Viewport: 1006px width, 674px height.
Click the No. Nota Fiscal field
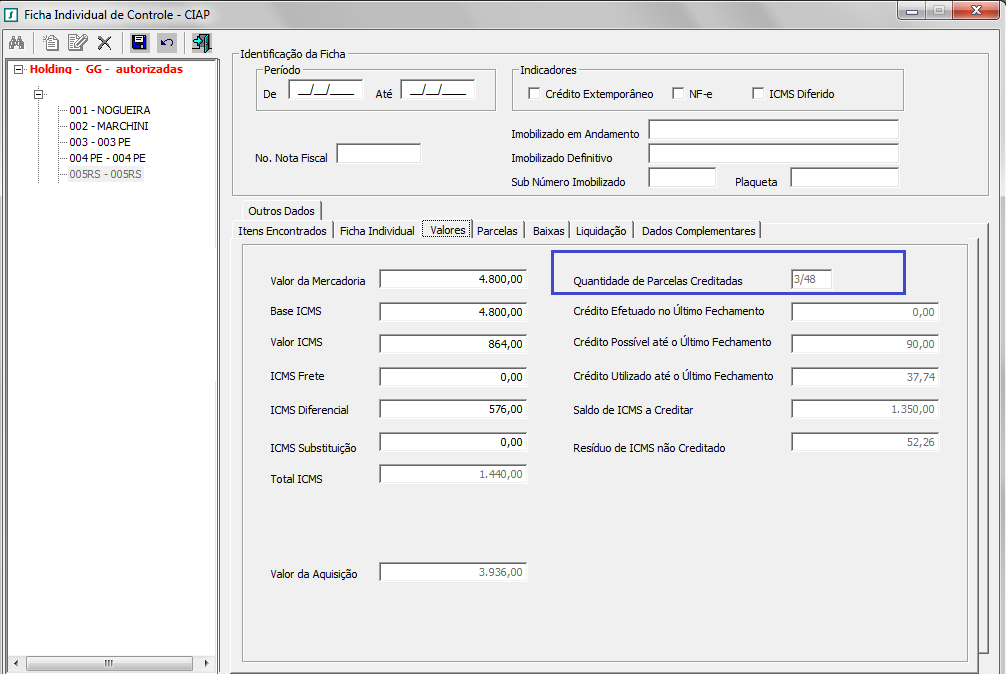(x=378, y=154)
